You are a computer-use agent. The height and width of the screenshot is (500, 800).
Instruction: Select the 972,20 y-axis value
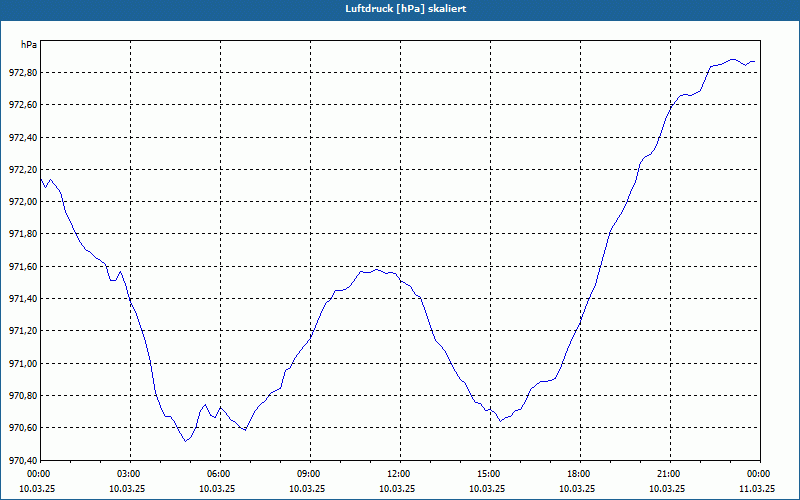[23, 170]
